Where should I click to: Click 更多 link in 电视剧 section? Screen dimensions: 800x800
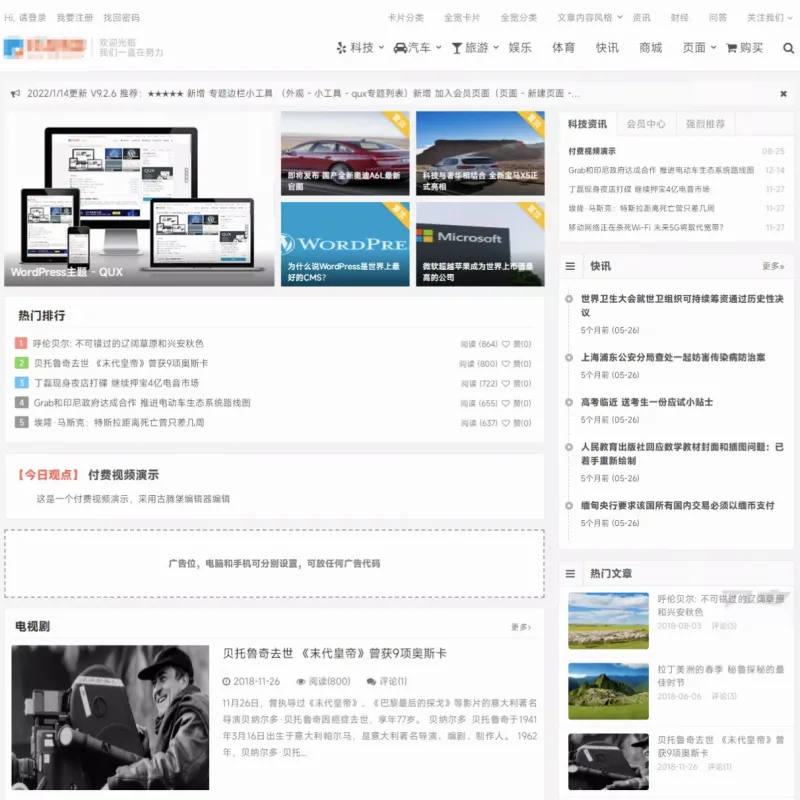521,627
